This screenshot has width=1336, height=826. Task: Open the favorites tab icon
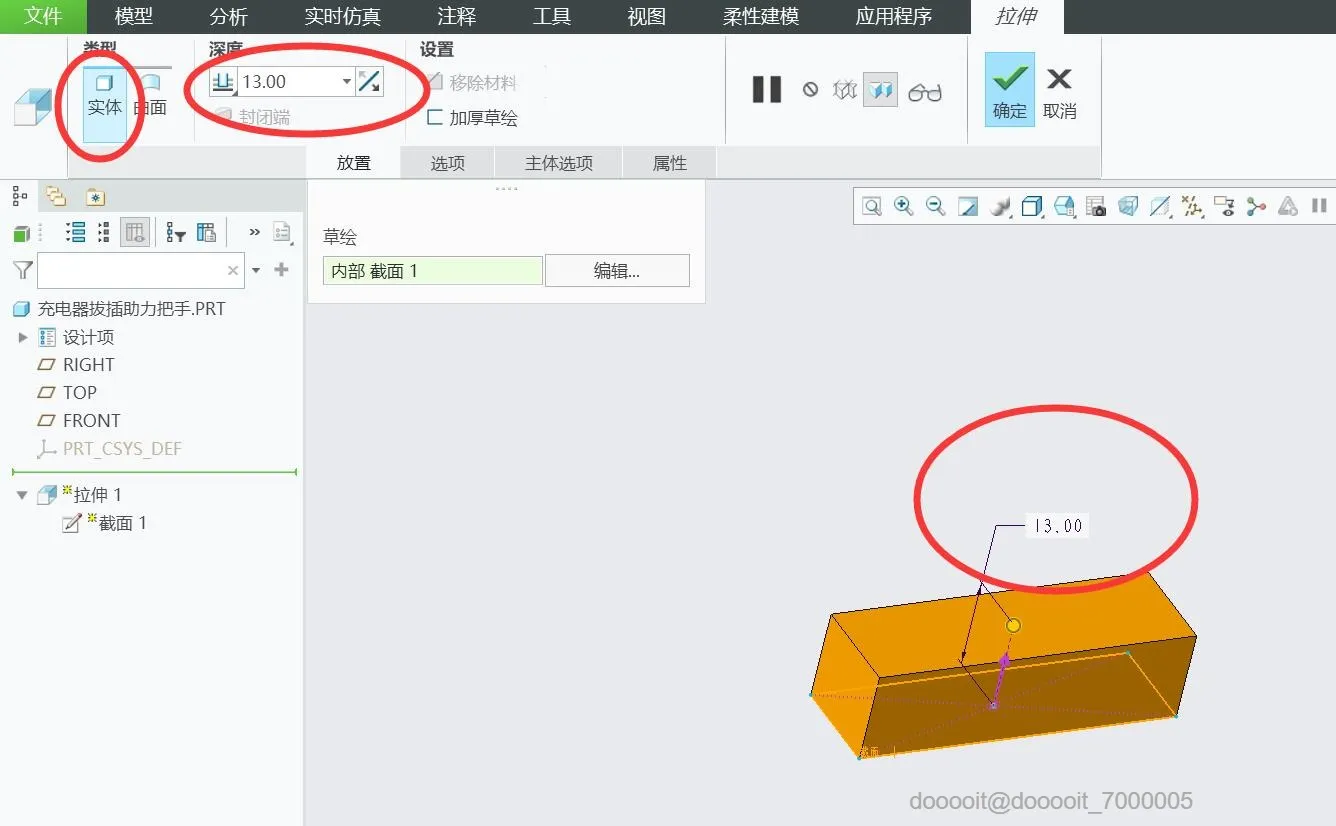(95, 197)
